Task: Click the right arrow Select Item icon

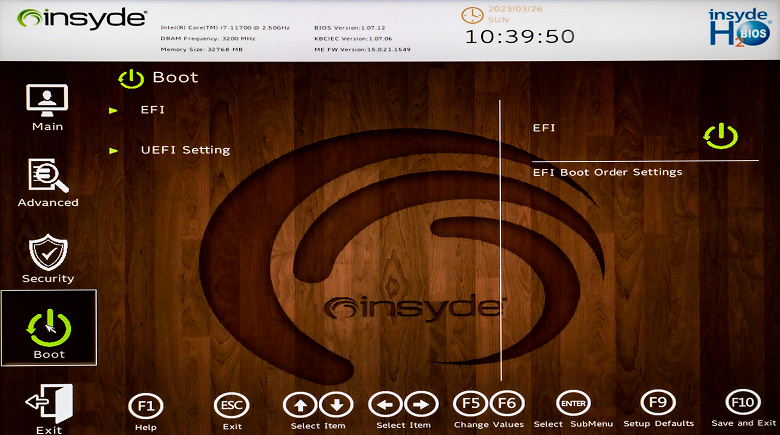Action: (x=421, y=404)
